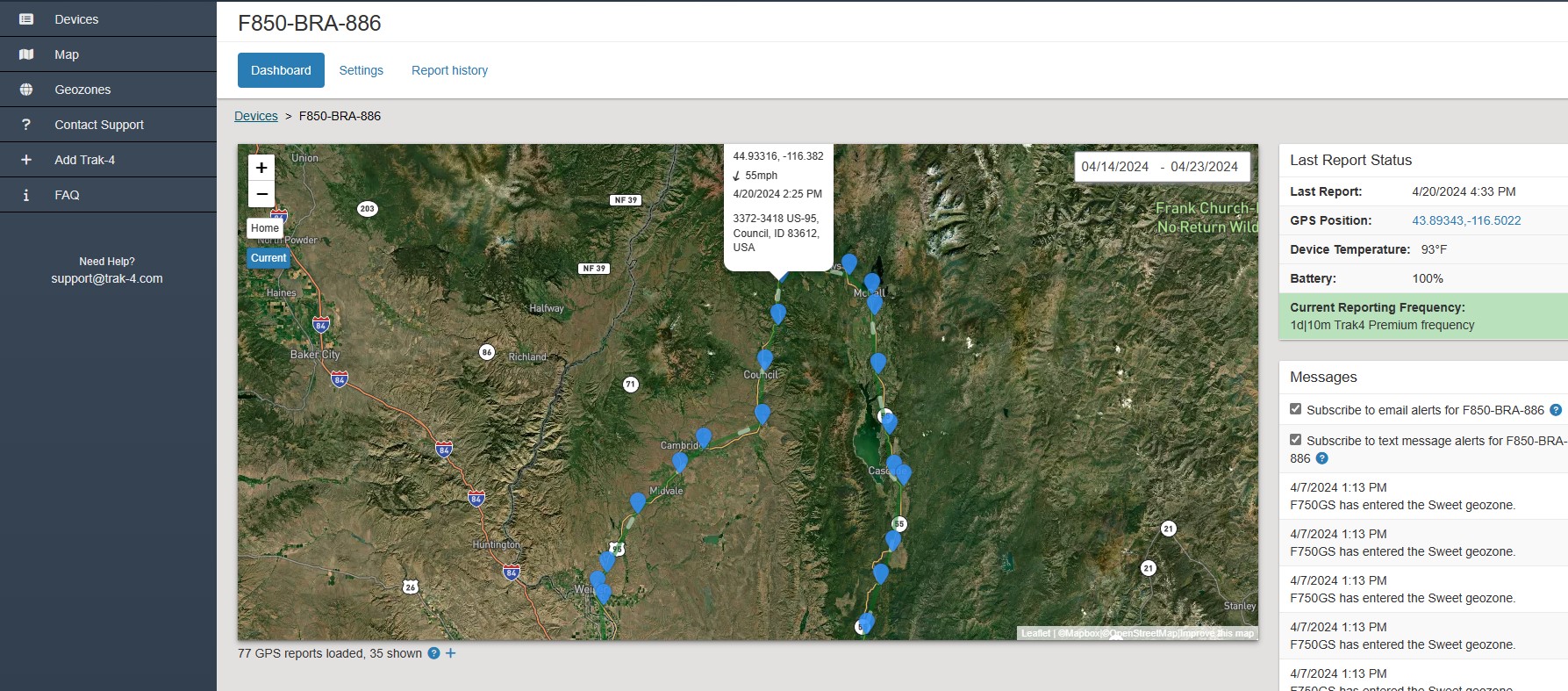Click the Battery 100% value
The height and width of the screenshot is (691, 1568).
(x=1428, y=278)
